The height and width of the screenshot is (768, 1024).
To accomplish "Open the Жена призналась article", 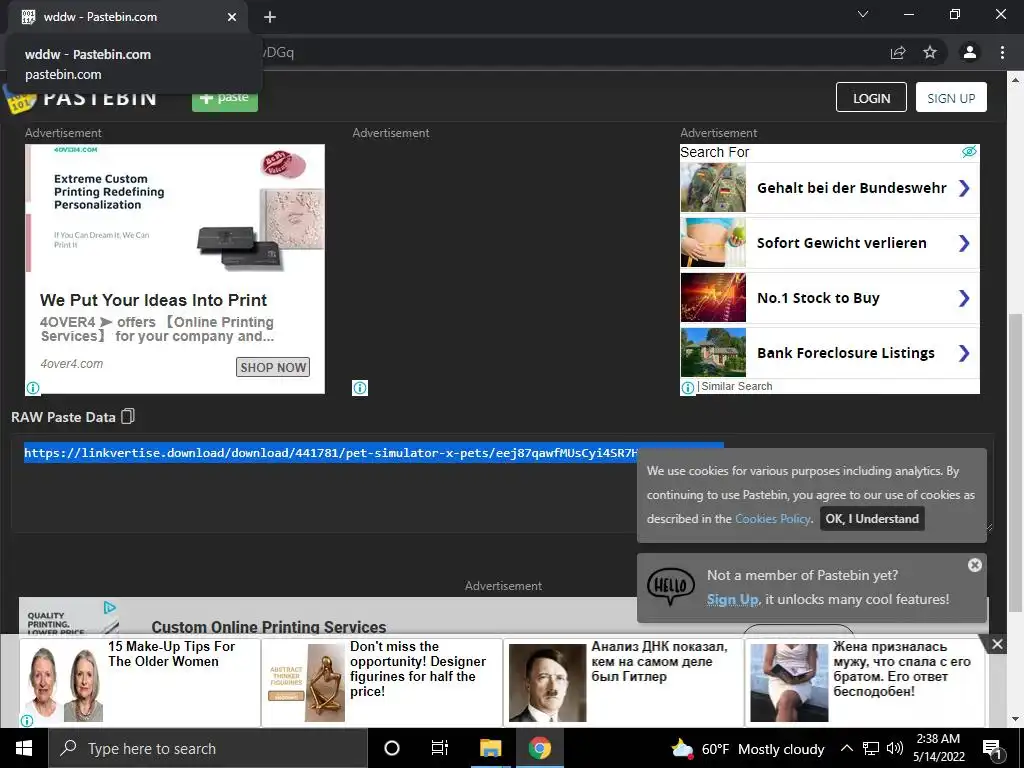I will [x=865, y=682].
